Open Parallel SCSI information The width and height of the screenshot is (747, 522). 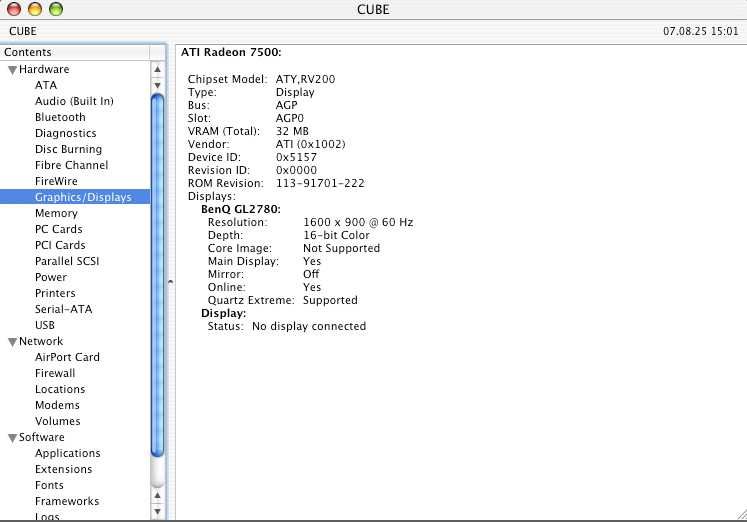(67, 261)
